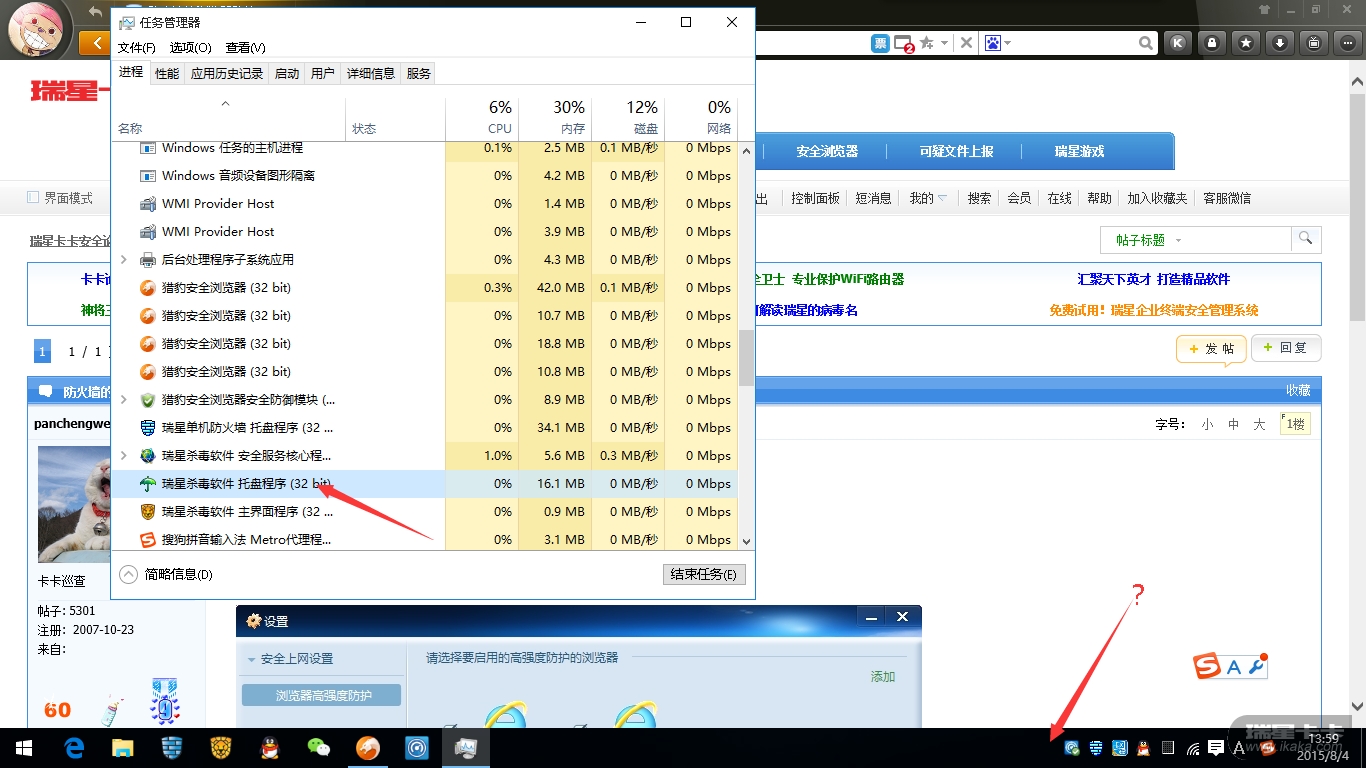Select the 瑞星单机防火墙 托盘程序 process row
This screenshot has height=768, width=1366.
(424, 428)
